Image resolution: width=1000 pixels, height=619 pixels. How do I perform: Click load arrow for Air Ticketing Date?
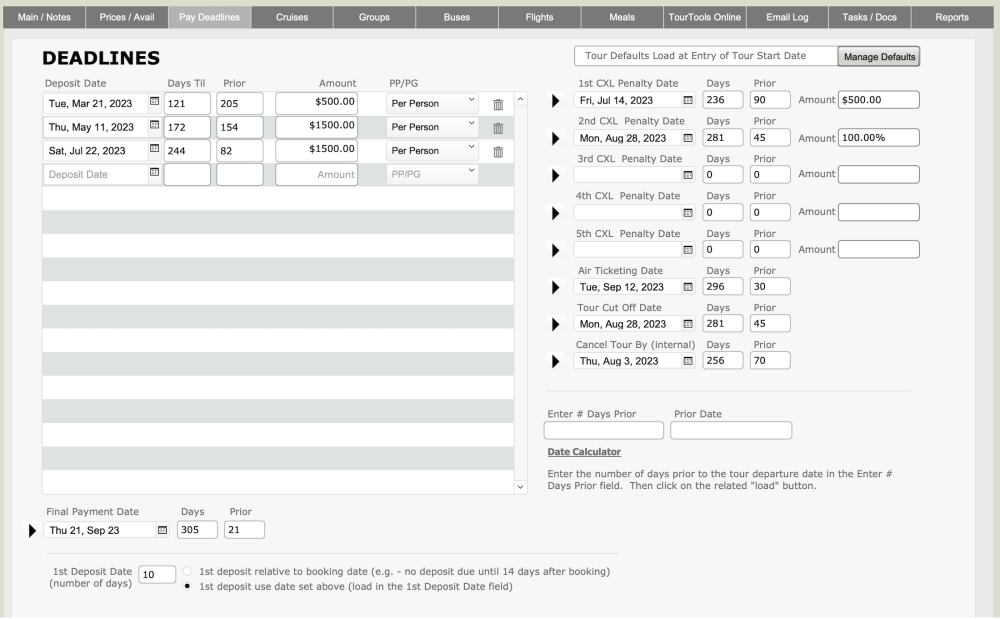tap(555, 288)
